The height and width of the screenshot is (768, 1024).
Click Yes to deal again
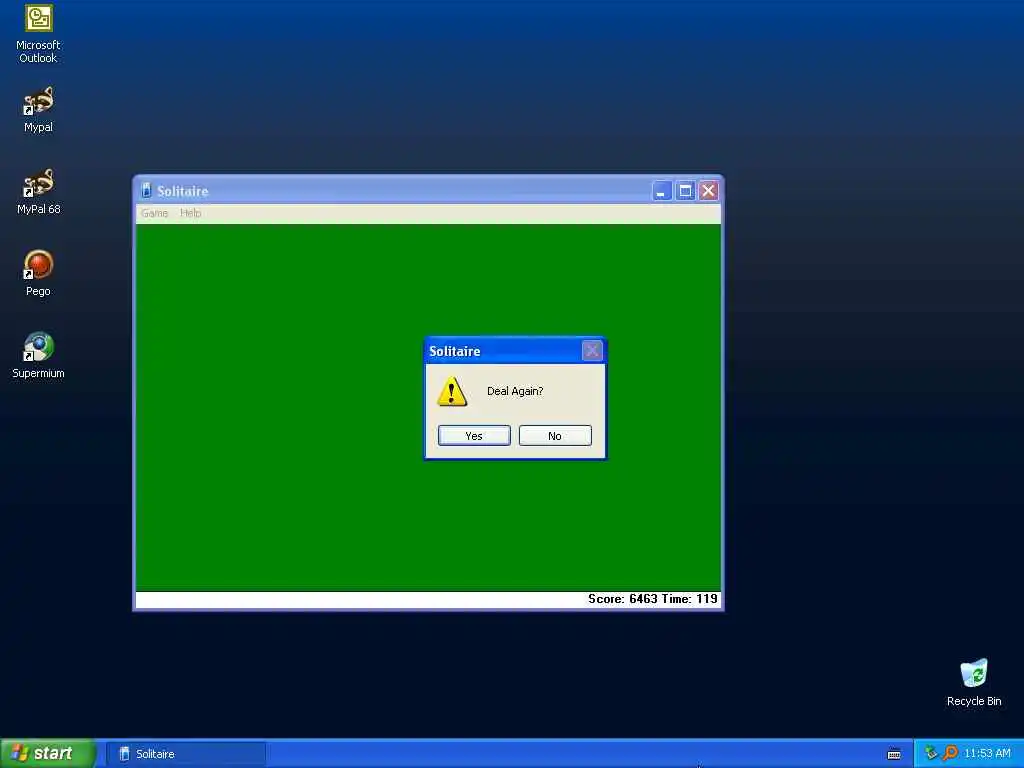(474, 436)
